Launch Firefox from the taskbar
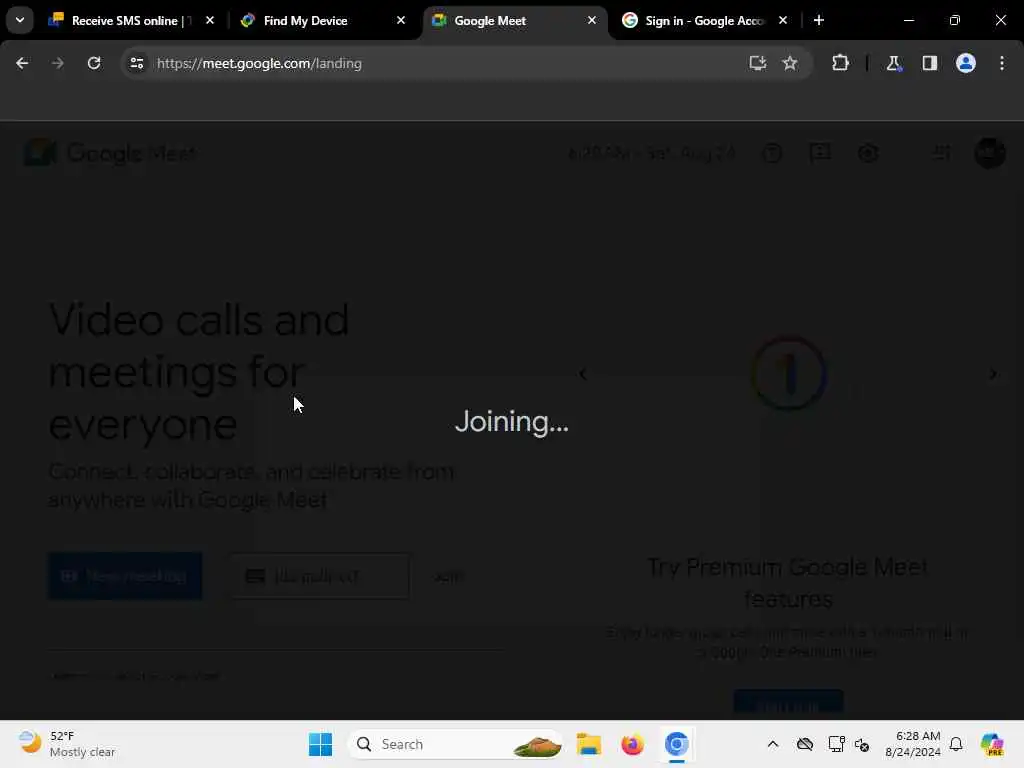Image resolution: width=1024 pixels, height=768 pixels. point(632,744)
